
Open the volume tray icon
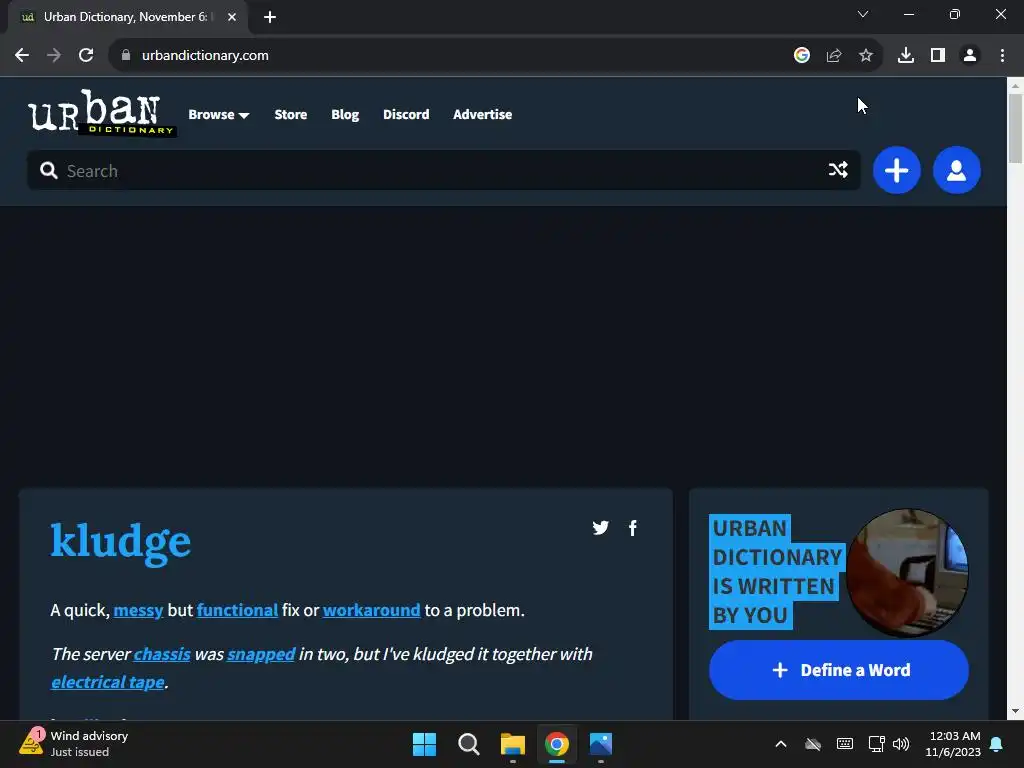click(x=901, y=744)
